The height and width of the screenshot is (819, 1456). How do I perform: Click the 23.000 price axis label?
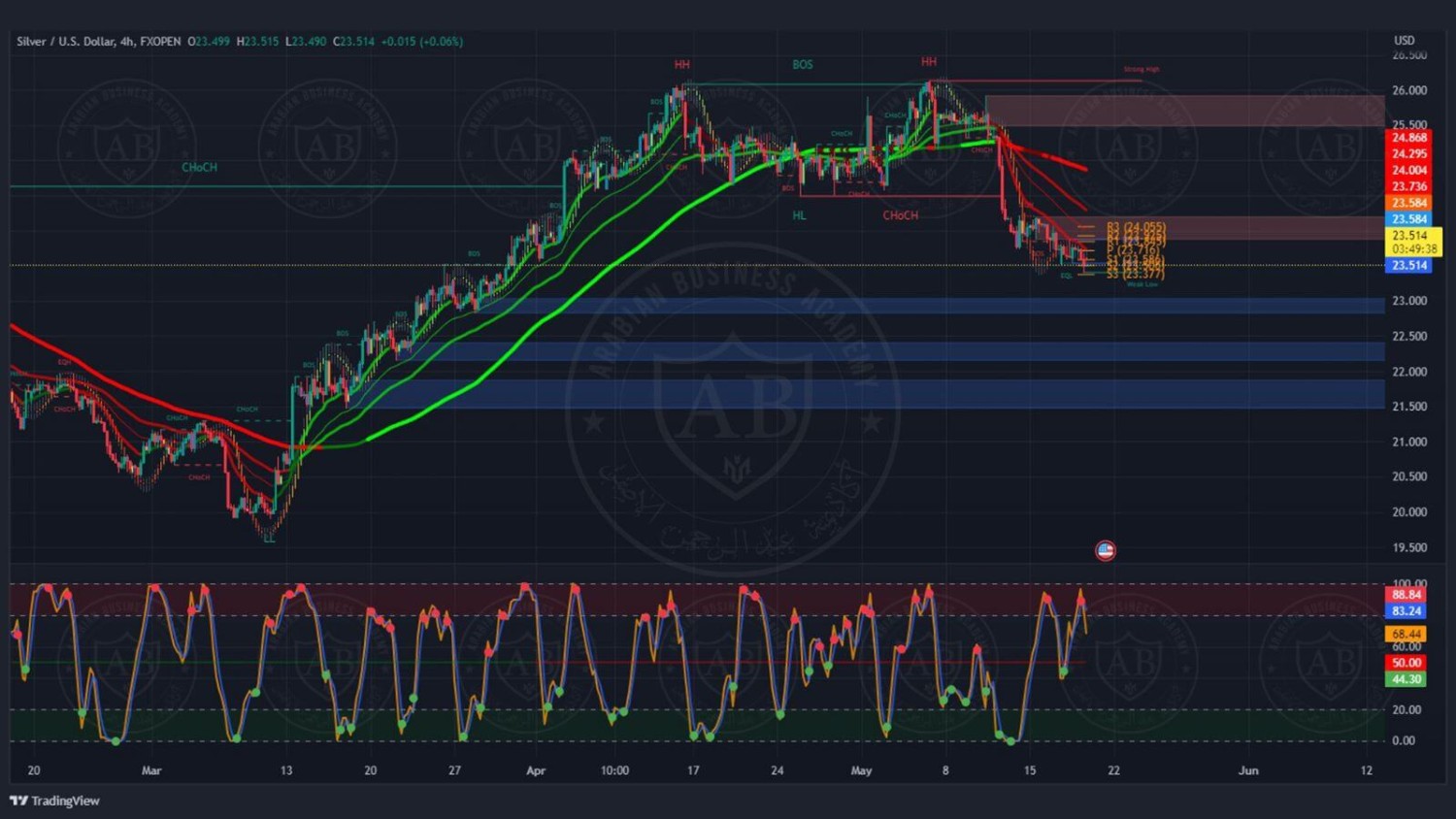pyautogui.click(x=1409, y=301)
